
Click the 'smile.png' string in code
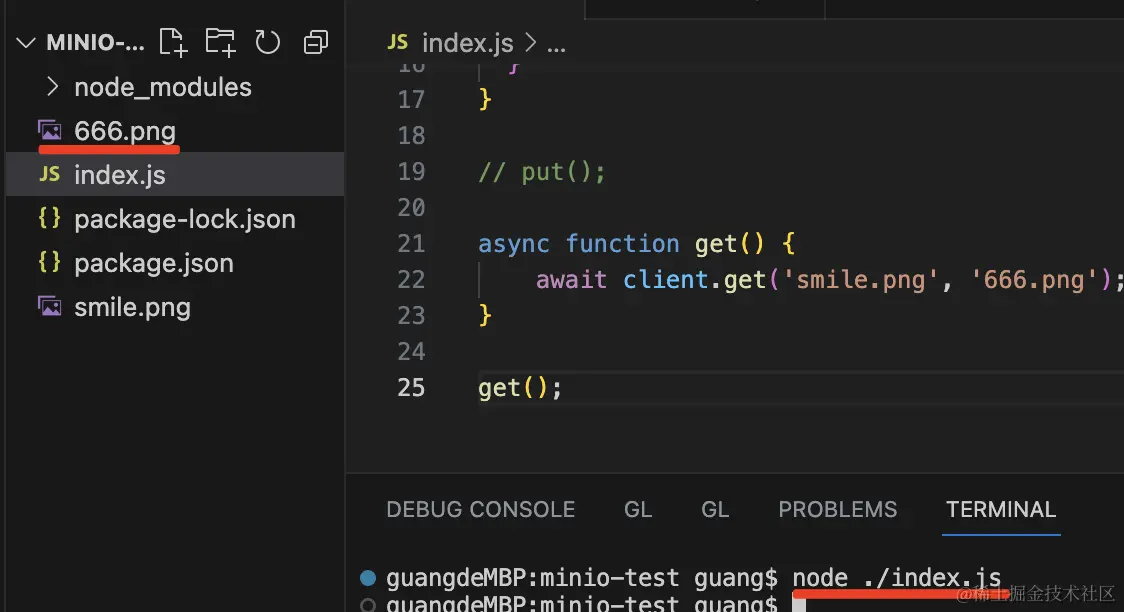(x=859, y=279)
